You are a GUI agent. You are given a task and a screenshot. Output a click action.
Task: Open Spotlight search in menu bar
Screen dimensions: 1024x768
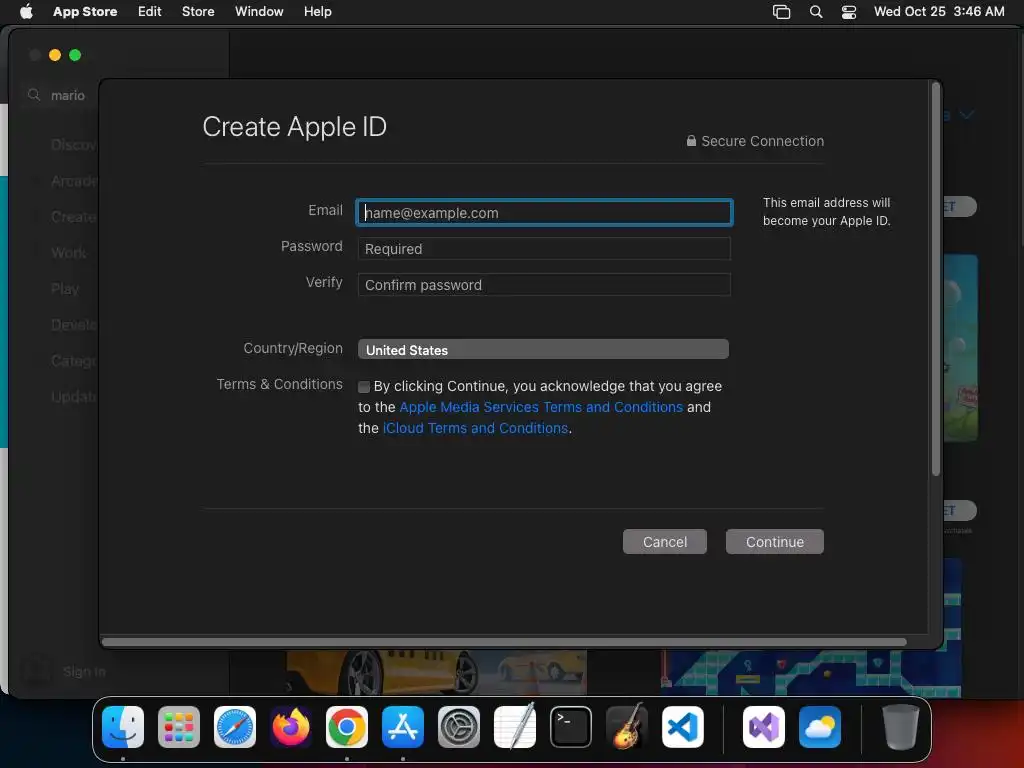[x=816, y=12]
